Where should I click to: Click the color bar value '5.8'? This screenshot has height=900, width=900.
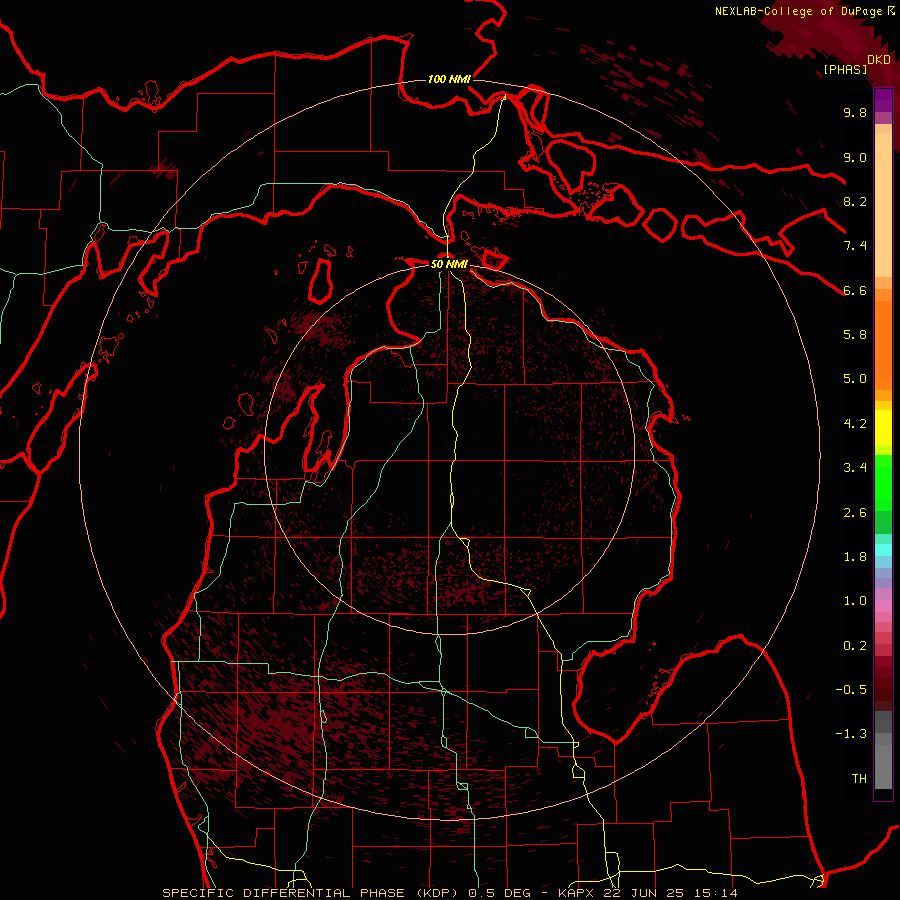[x=855, y=335]
